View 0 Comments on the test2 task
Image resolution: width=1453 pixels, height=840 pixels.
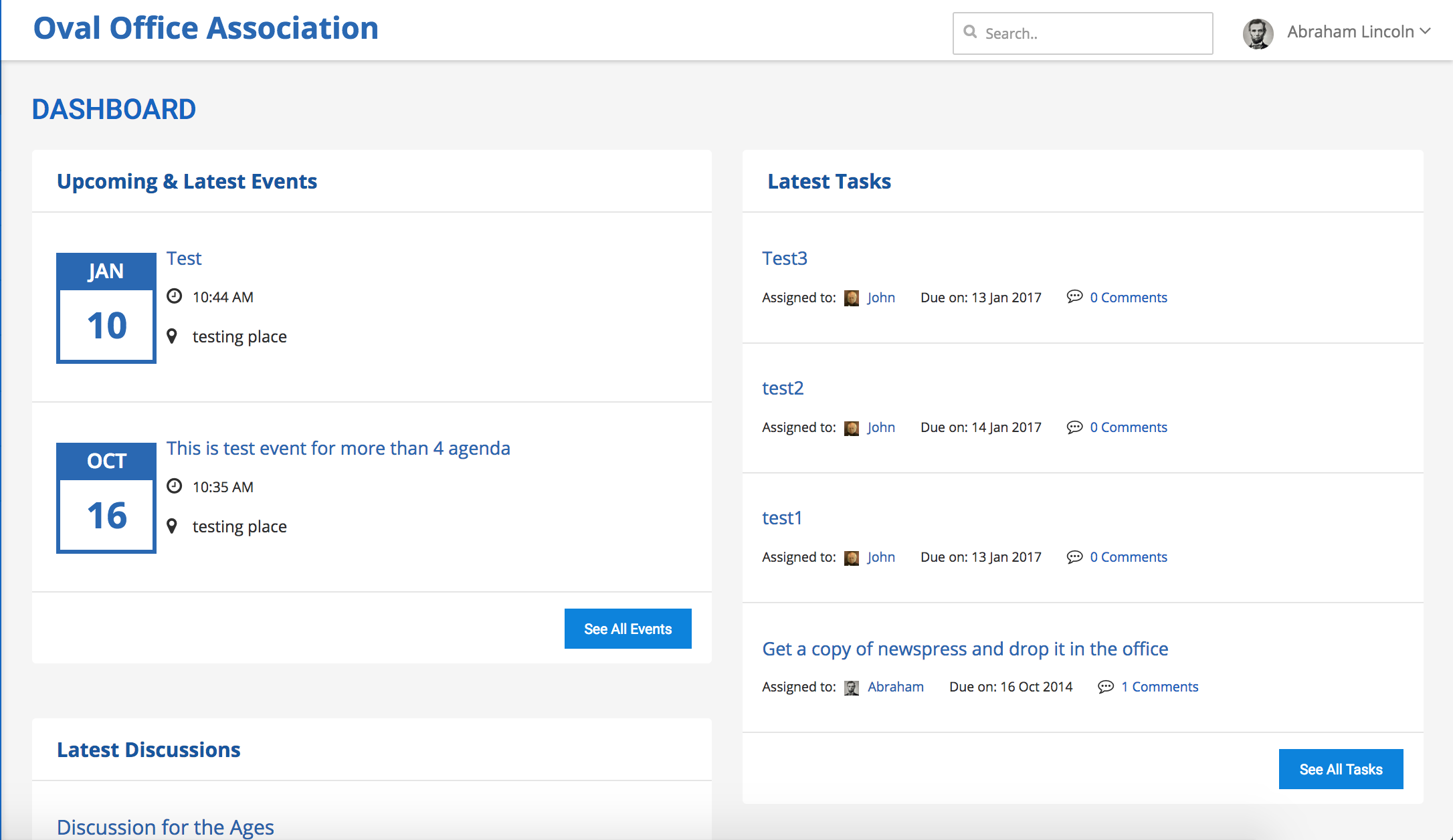point(1129,427)
